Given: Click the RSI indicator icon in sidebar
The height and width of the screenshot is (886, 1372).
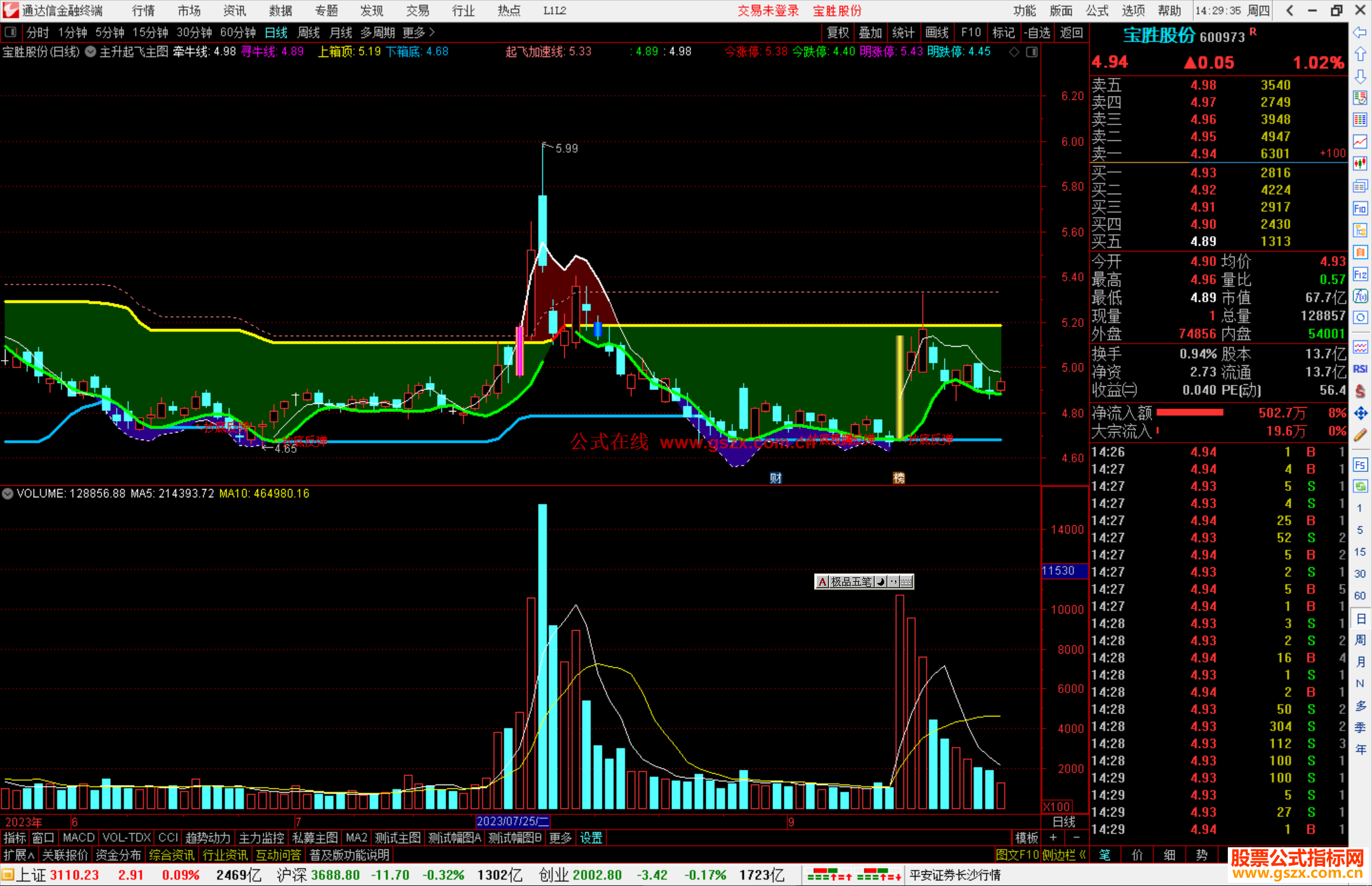Looking at the screenshot, I should 1360,369.
